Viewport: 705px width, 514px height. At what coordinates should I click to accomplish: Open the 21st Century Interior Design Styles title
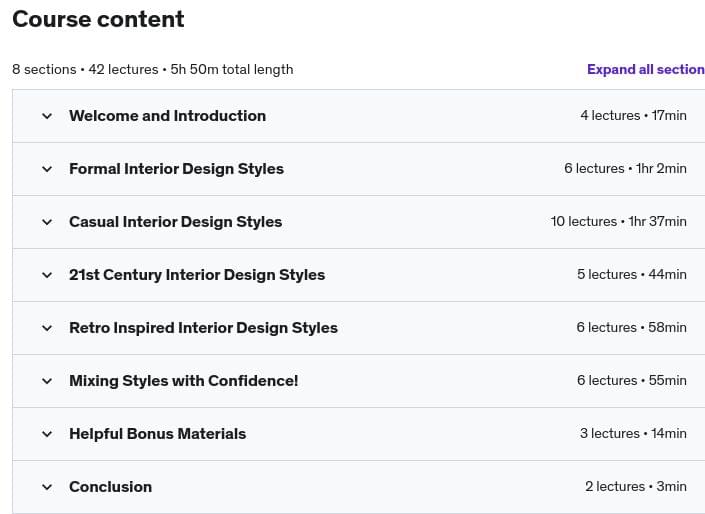[197, 275]
